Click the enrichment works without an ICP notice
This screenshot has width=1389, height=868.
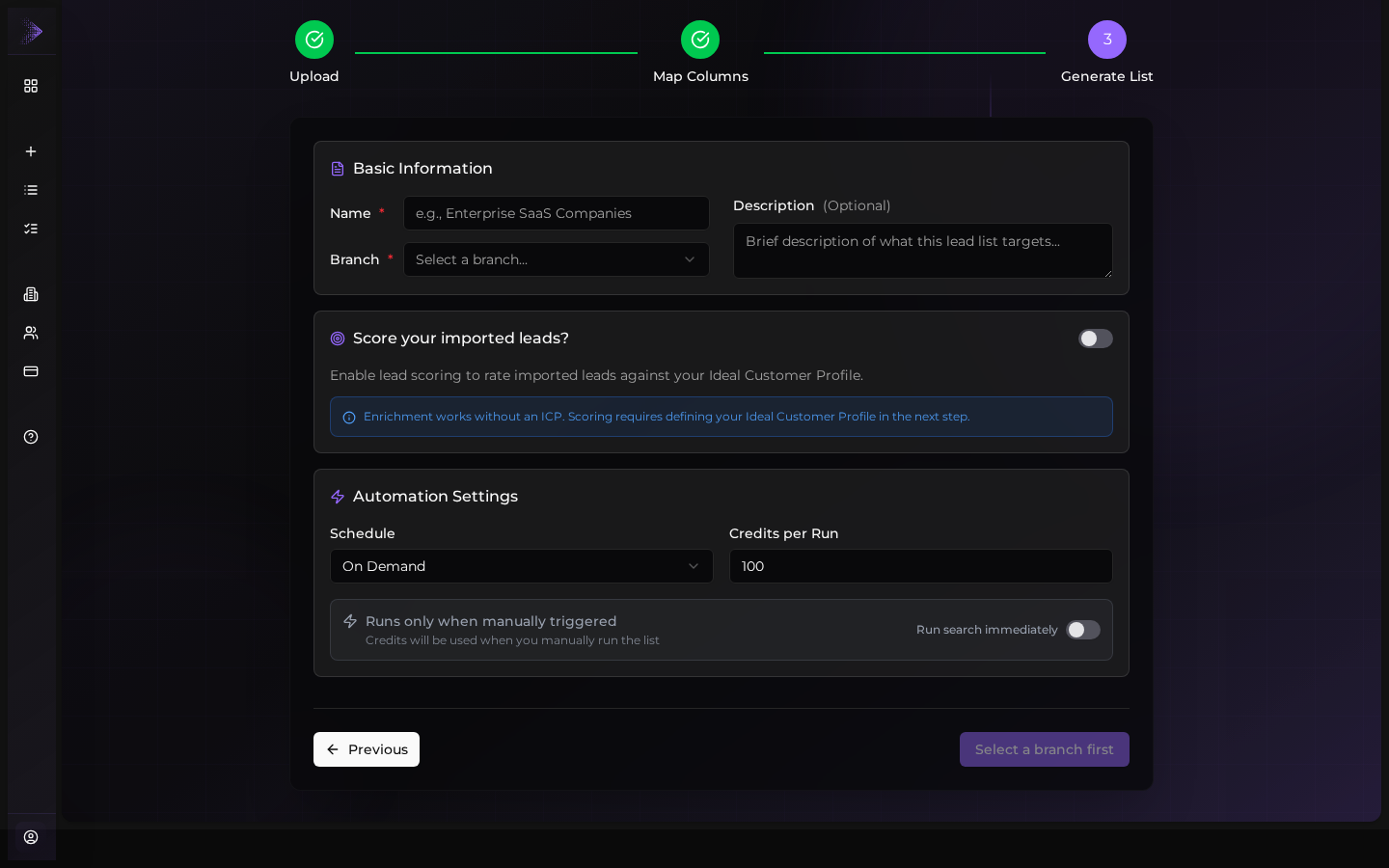(x=722, y=417)
